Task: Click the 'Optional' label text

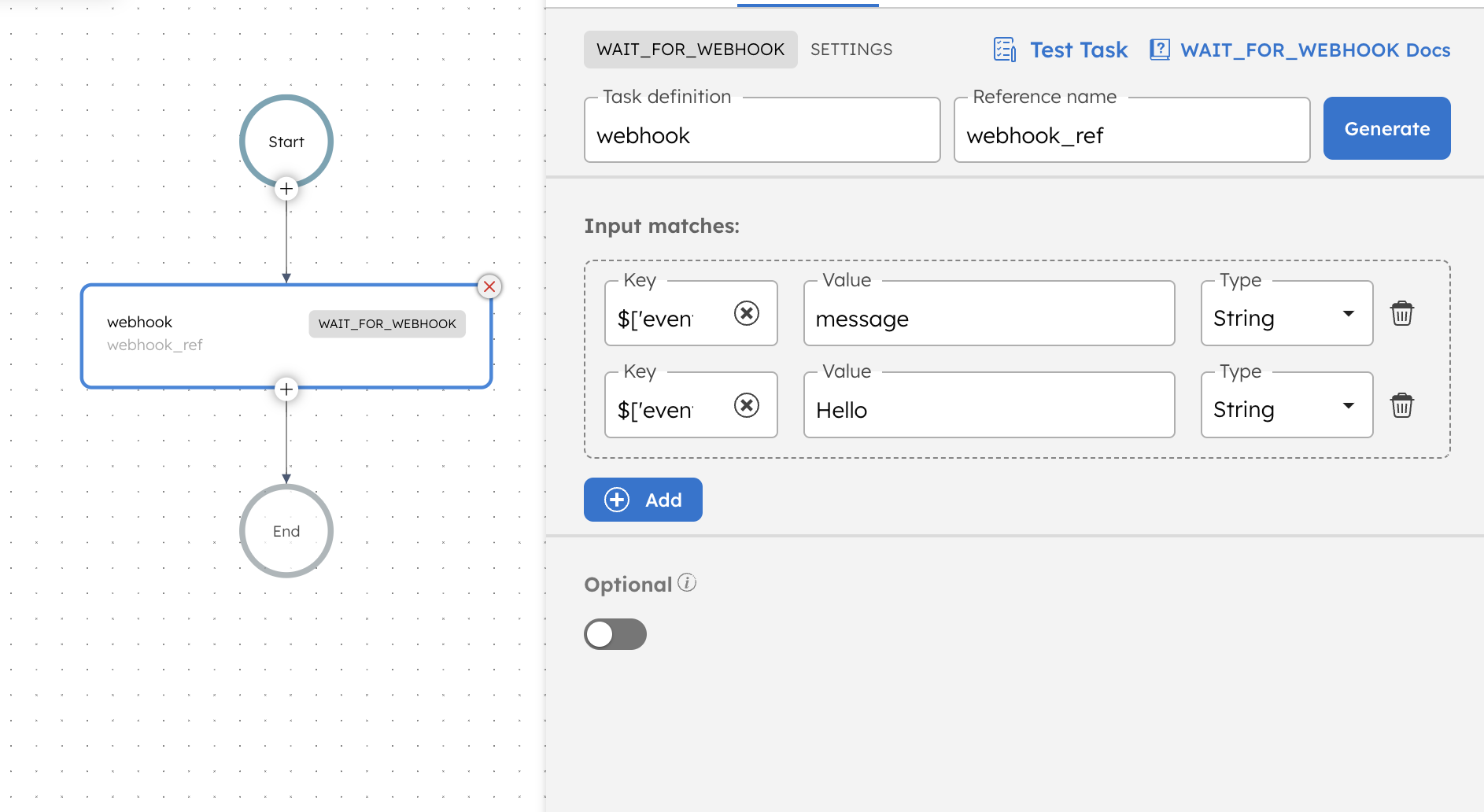Action: pos(628,585)
